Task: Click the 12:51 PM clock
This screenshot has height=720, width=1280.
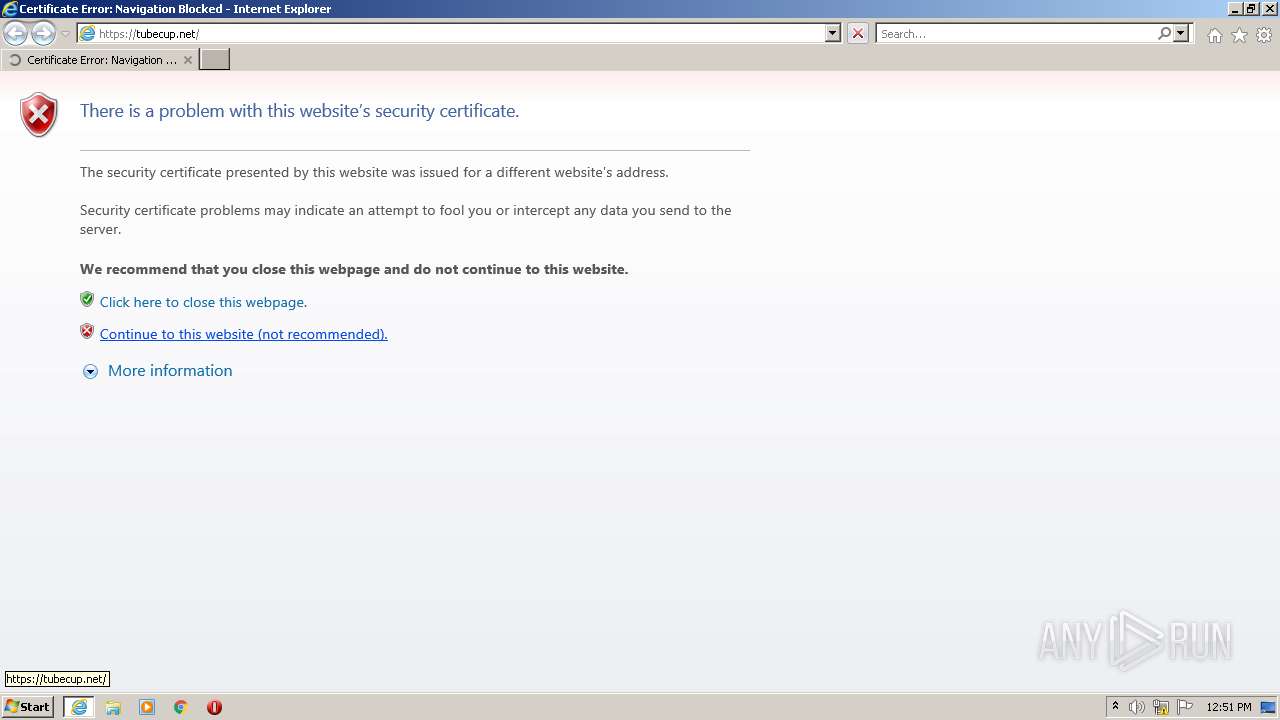Action: click(1229, 707)
